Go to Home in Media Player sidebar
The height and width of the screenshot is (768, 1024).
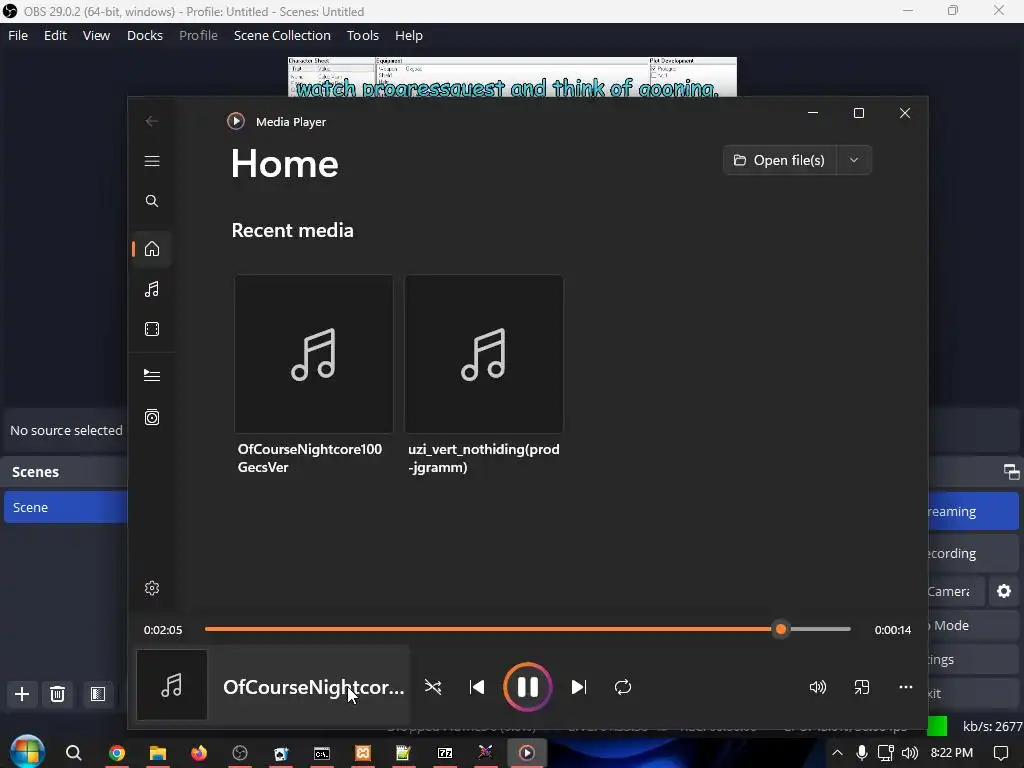point(152,249)
